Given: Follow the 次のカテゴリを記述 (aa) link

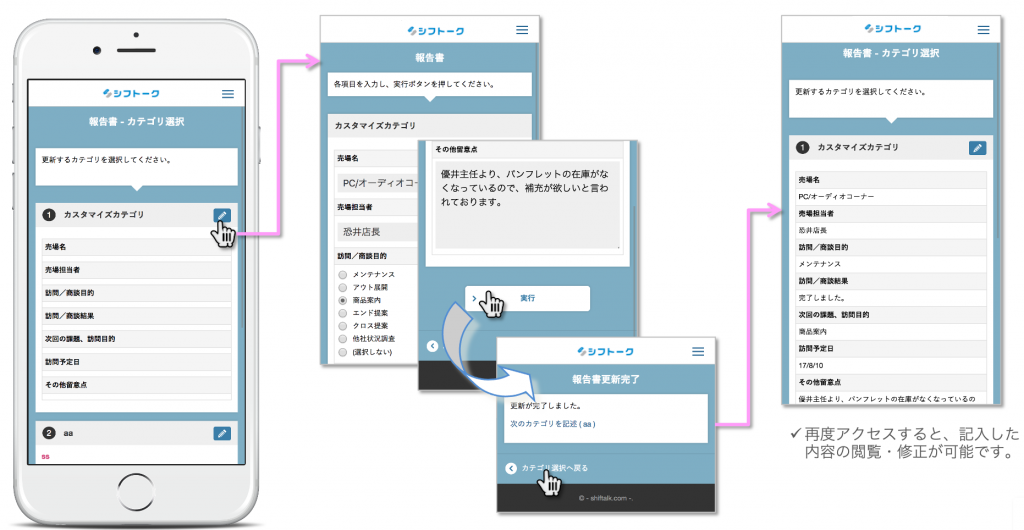Looking at the screenshot, I should 552,424.
